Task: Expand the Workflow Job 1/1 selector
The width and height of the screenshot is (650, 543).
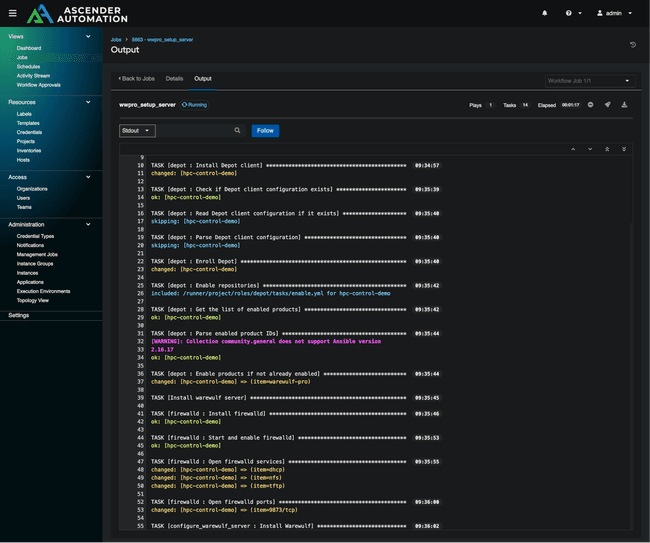Action: (589, 80)
